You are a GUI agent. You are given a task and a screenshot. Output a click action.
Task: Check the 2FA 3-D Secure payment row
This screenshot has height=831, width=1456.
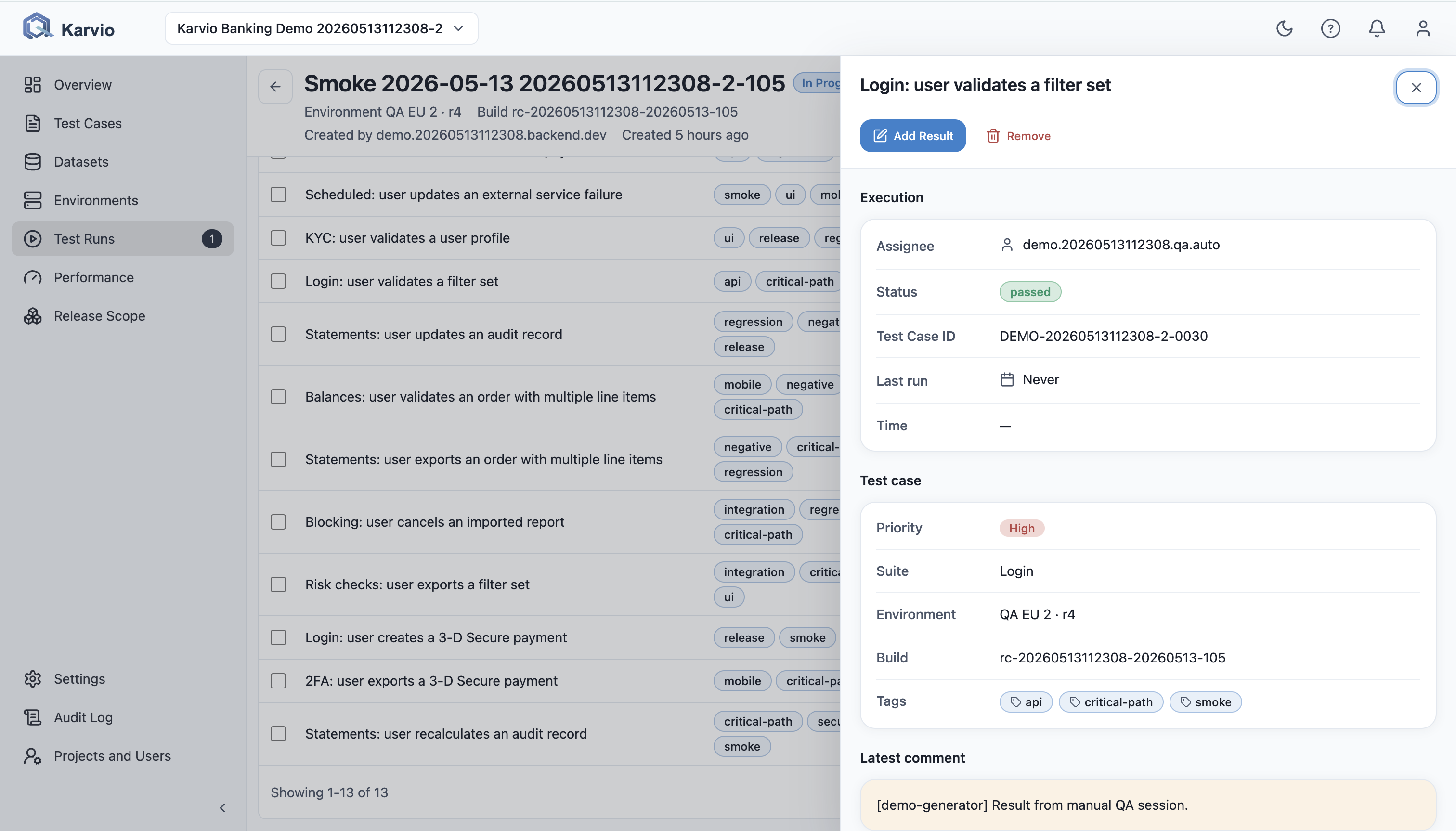click(278, 680)
